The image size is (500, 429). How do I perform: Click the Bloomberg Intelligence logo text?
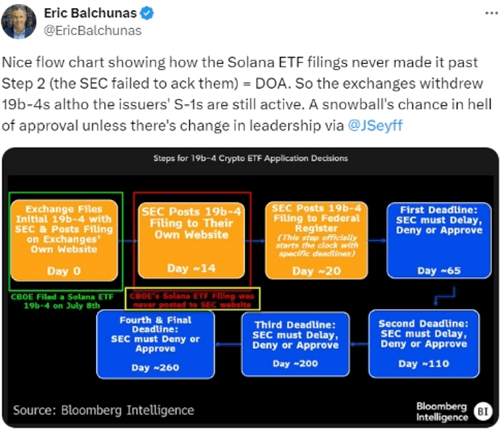click(442, 412)
